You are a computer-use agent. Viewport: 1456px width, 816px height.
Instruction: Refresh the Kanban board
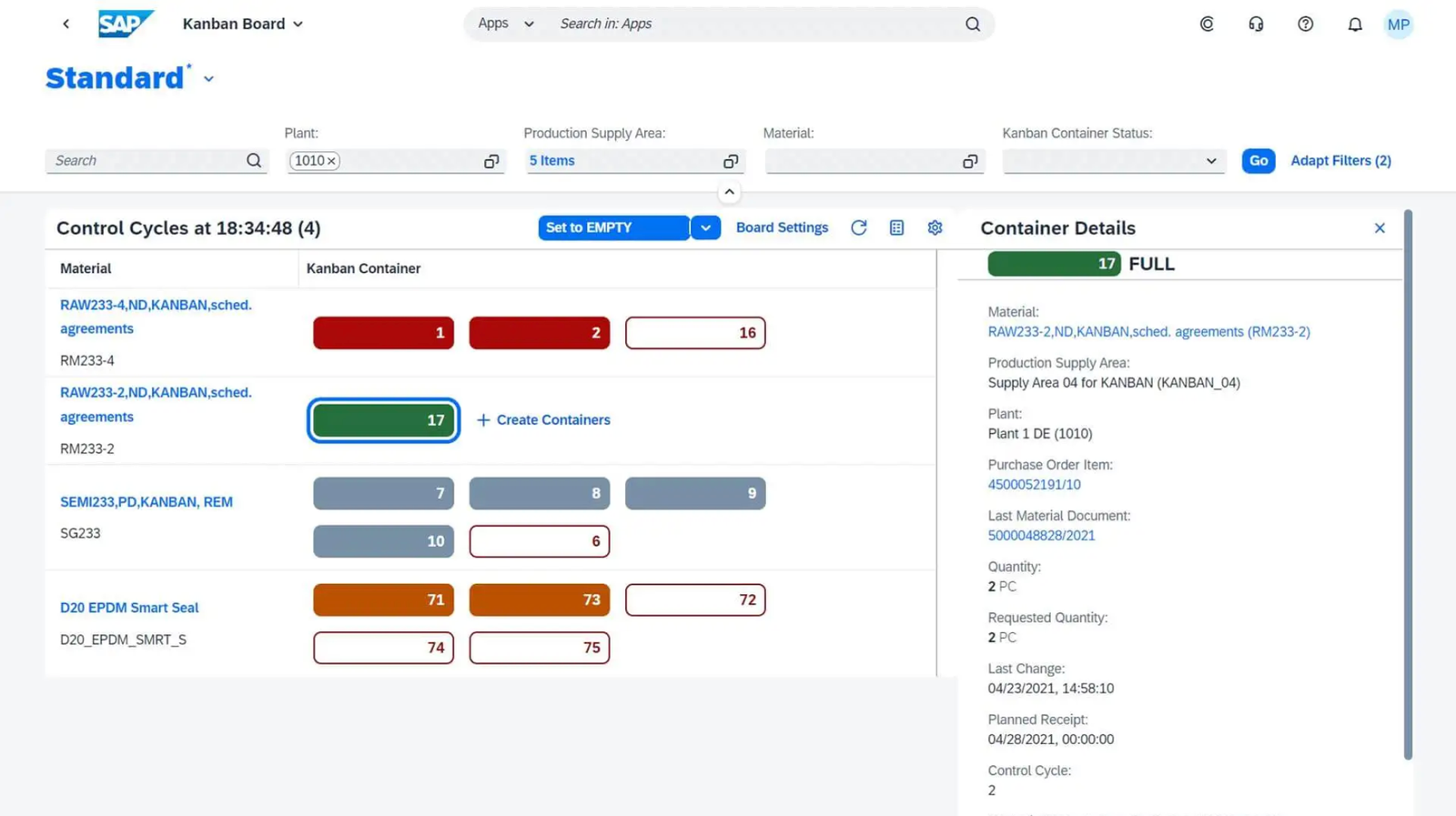[858, 228]
